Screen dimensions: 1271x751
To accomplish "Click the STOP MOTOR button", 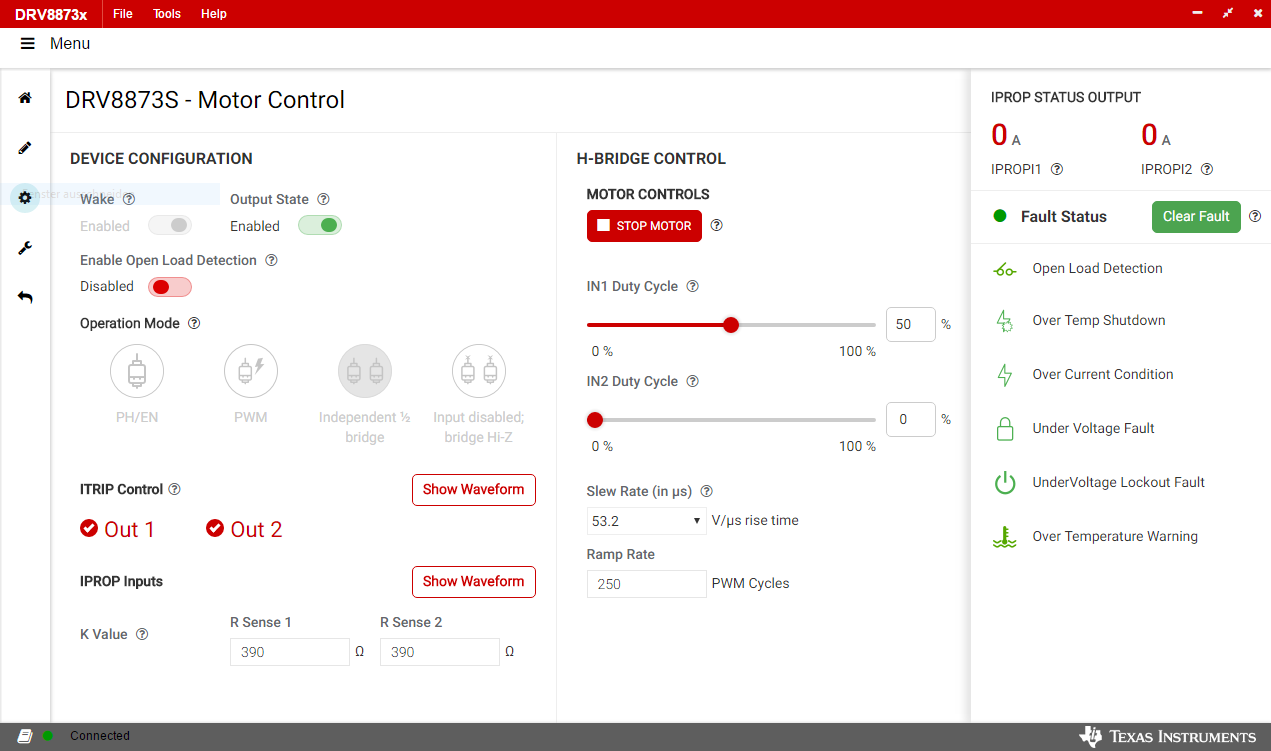I will [x=644, y=226].
